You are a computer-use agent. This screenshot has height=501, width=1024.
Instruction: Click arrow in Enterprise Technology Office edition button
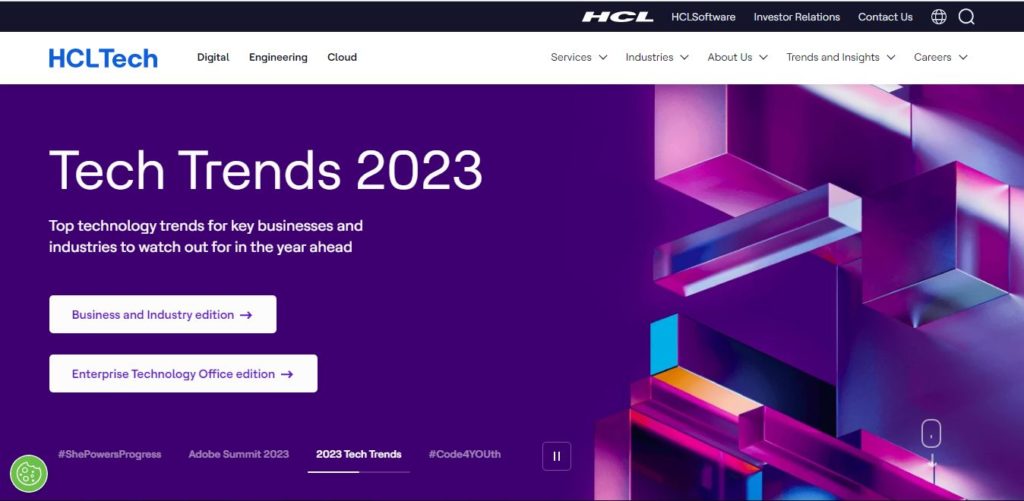(287, 374)
